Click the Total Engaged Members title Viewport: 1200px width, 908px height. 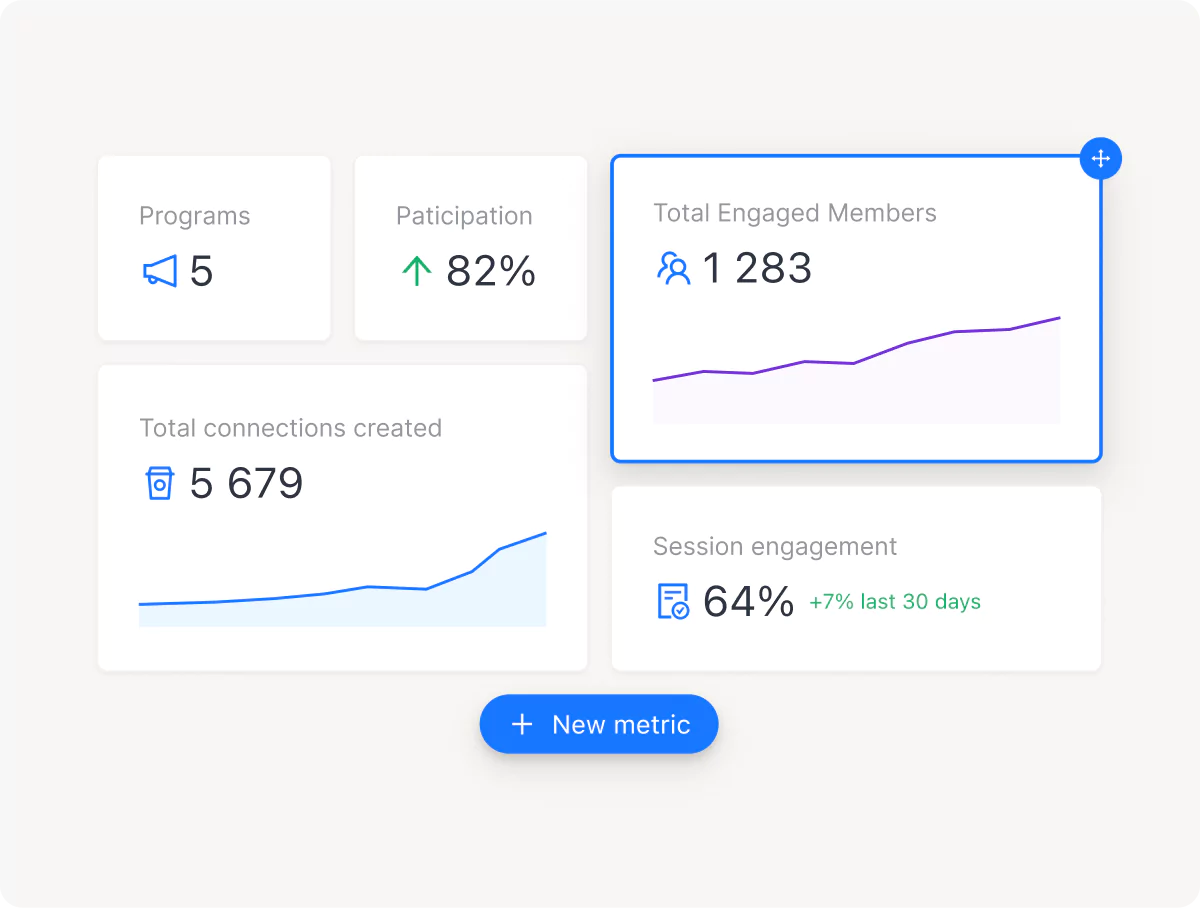point(795,213)
